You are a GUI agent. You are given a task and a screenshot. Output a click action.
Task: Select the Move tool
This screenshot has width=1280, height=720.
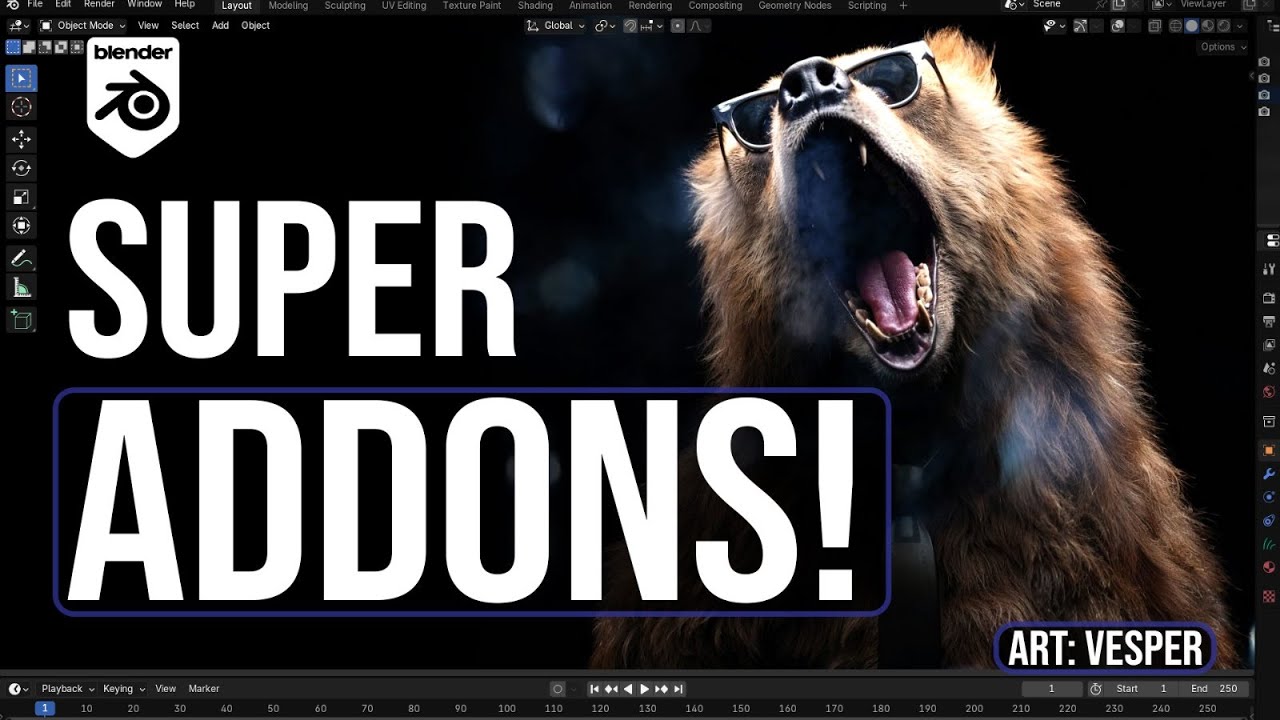21,139
